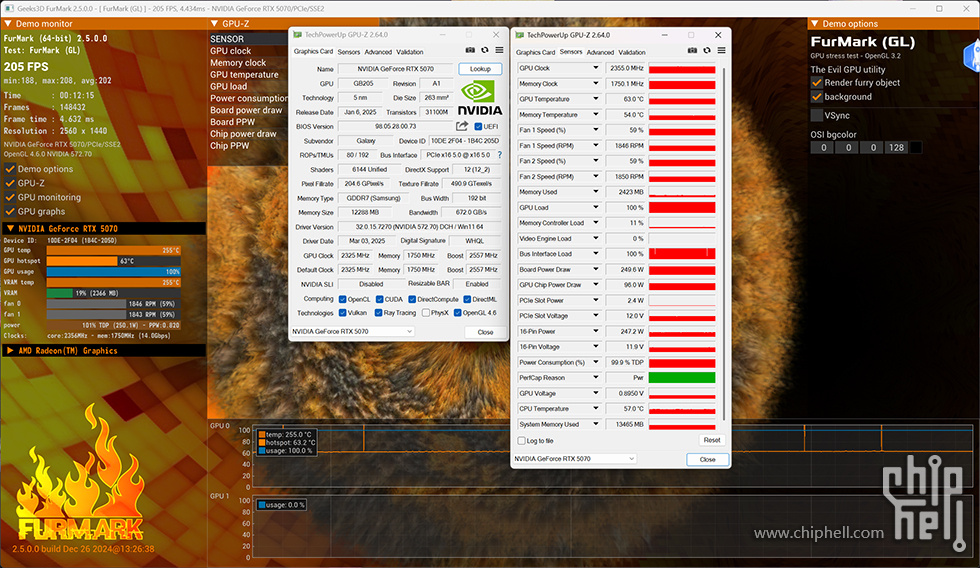The width and height of the screenshot is (980, 568).
Task: Open GPU Voltage sensor dropdown
Action: [596, 393]
